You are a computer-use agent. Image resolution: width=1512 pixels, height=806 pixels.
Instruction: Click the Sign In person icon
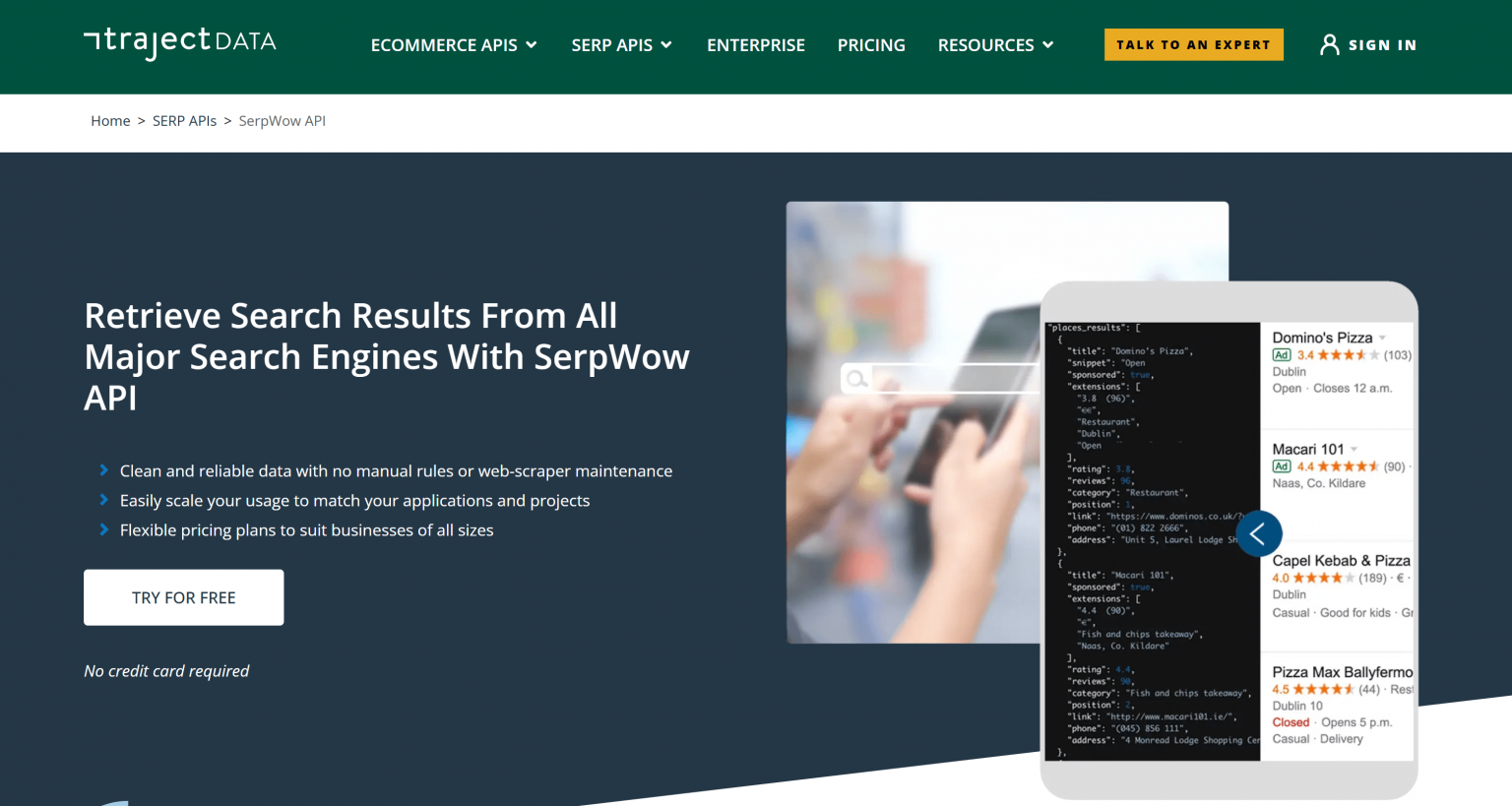pyautogui.click(x=1330, y=44)
